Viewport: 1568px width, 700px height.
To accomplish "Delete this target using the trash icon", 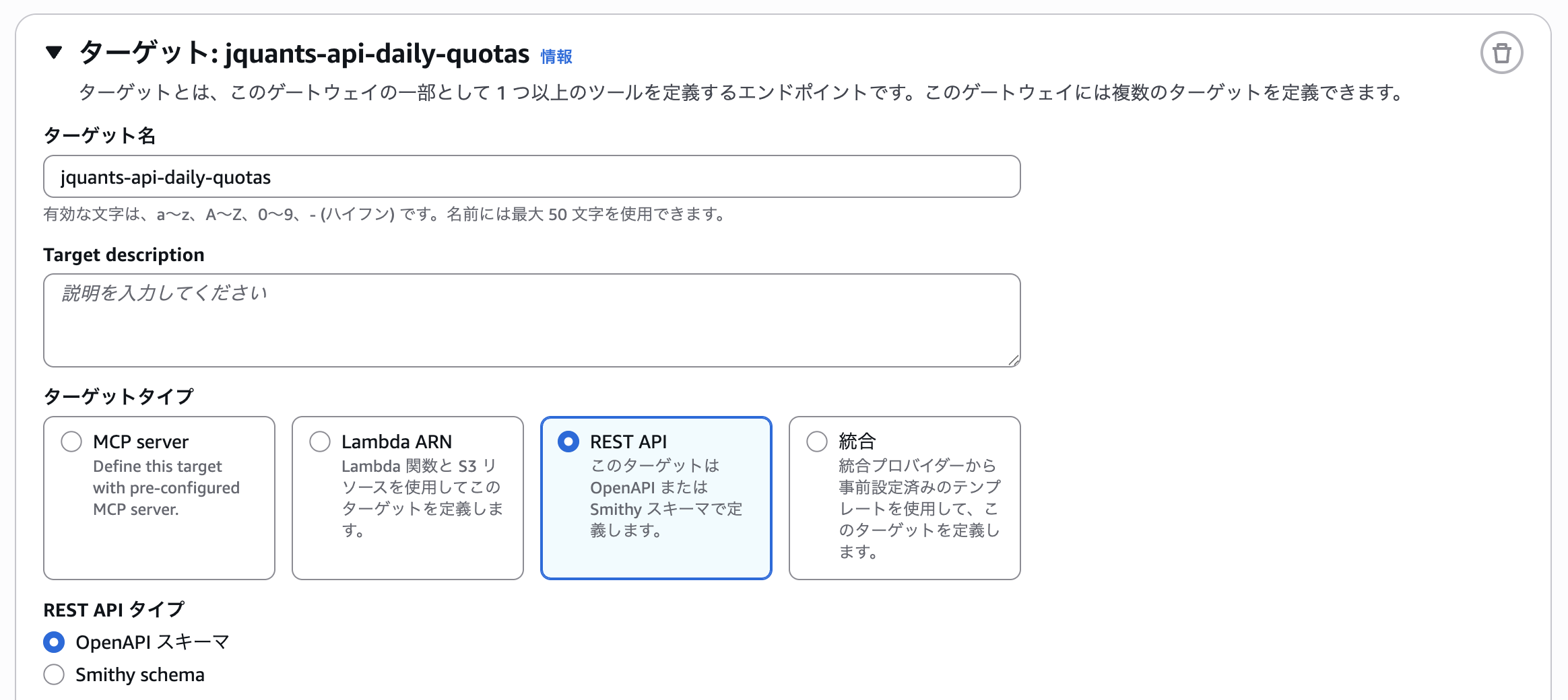I will click(x=1501, y=53).
